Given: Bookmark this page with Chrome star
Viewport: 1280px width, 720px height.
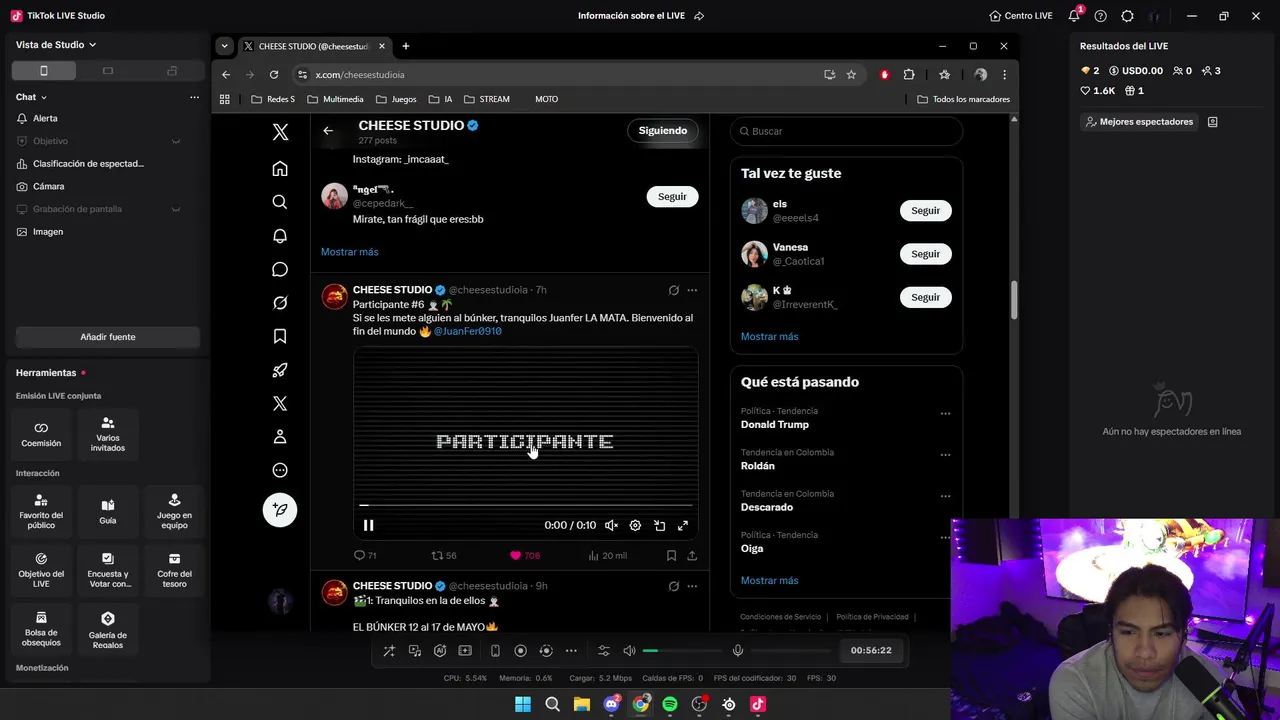Looking at the screenshot, I should pyautogui.click(x=851, y=75).
